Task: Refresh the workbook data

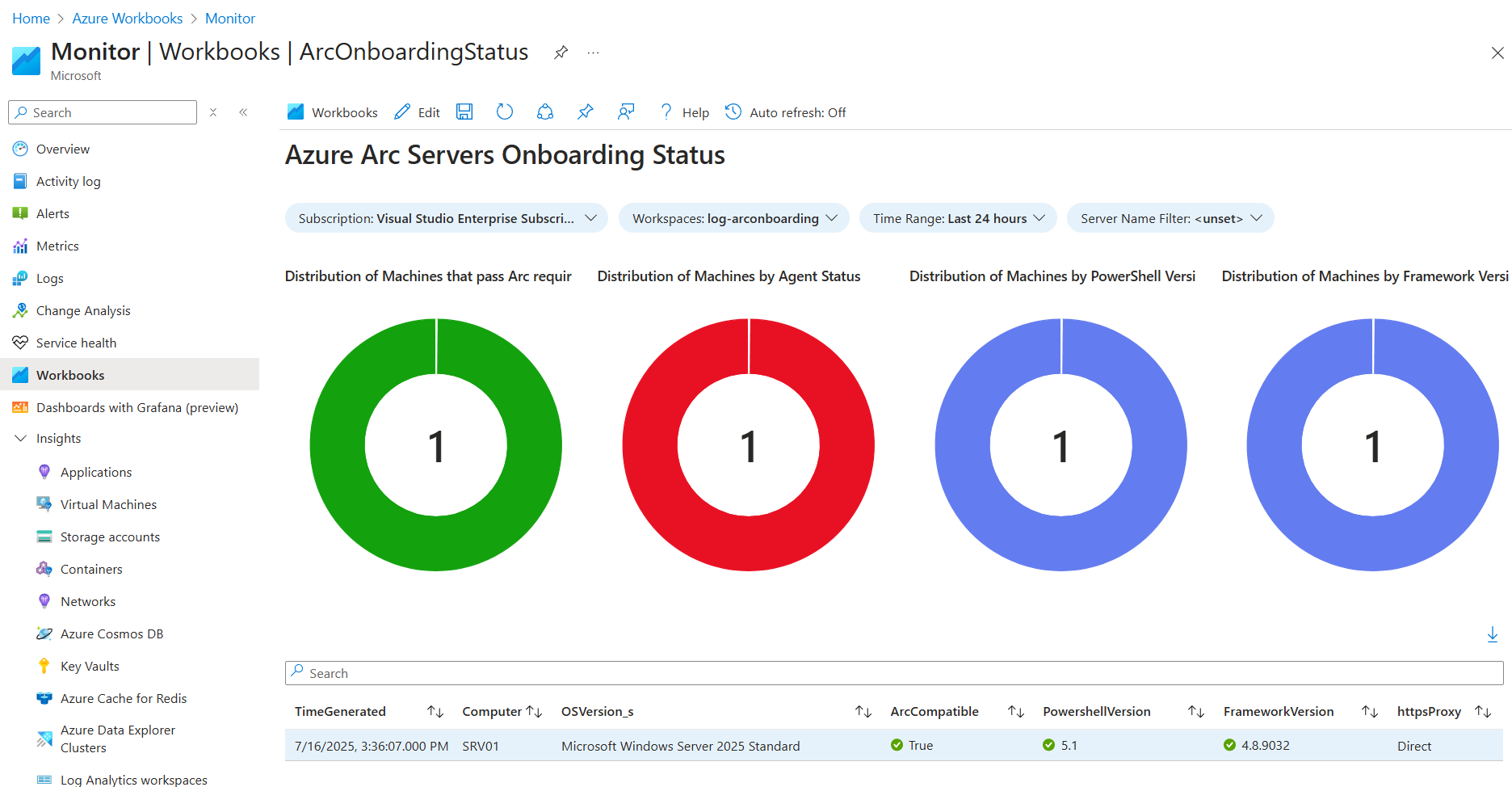Action: tap(504, 112)
